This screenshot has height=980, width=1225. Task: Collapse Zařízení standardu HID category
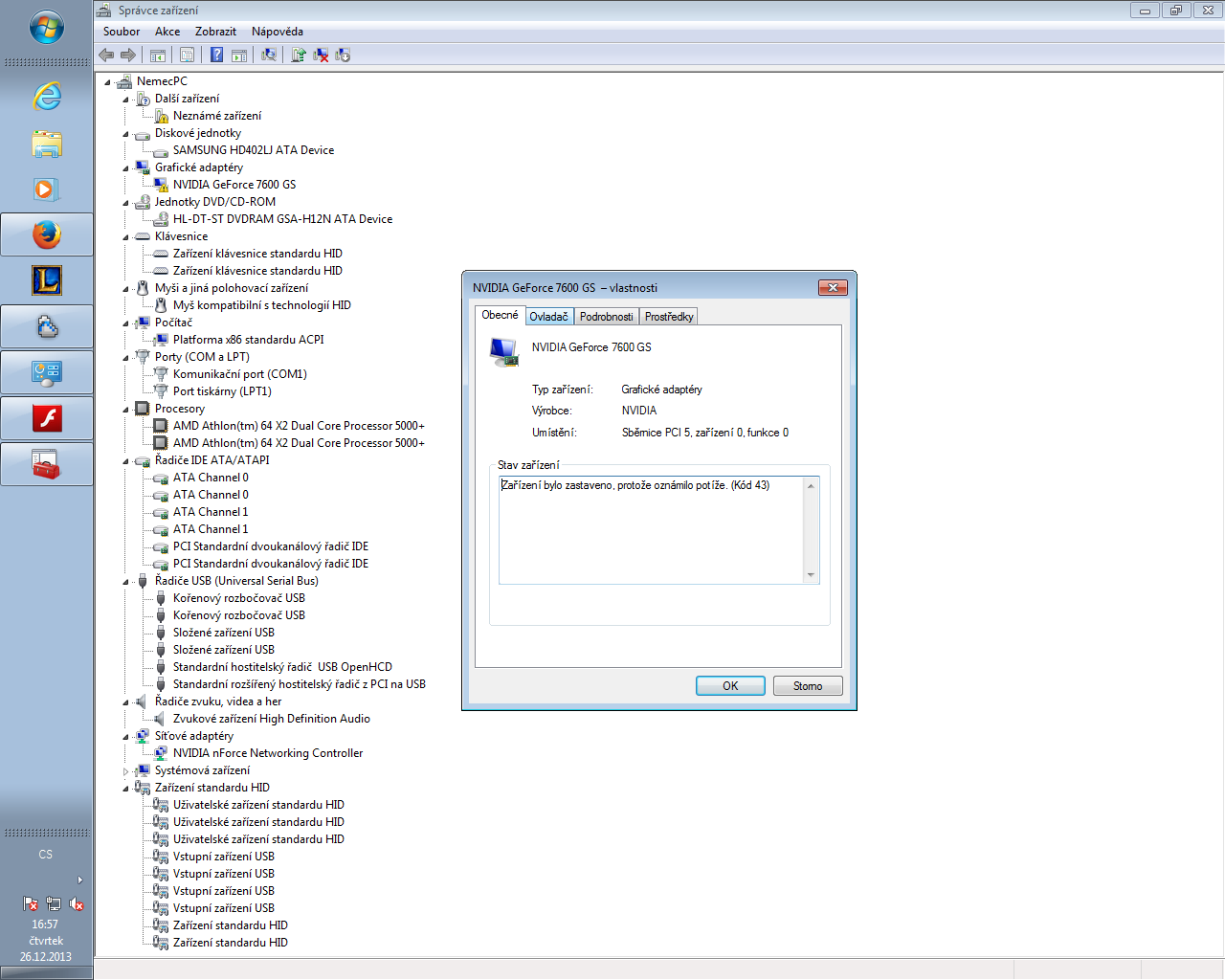point(125,789)
